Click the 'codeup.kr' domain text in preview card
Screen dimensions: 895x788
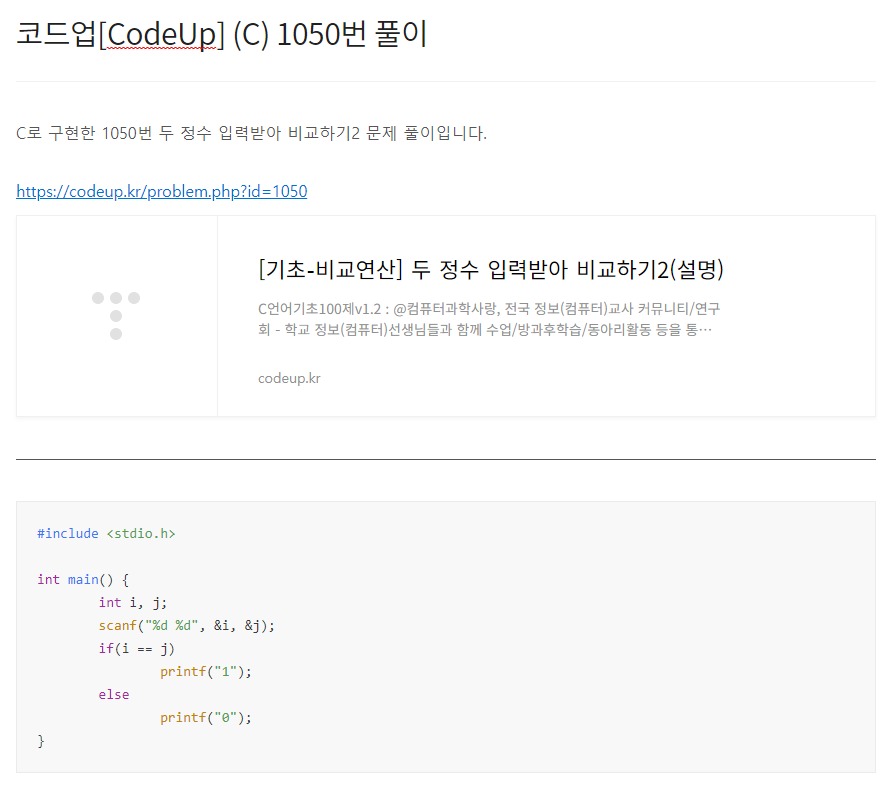pos(289,378)
